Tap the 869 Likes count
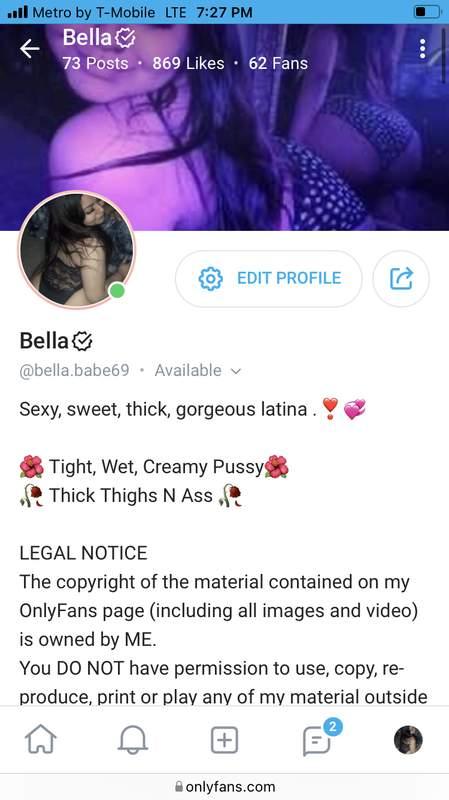This screenshot has height=800, width=449. 188,63
